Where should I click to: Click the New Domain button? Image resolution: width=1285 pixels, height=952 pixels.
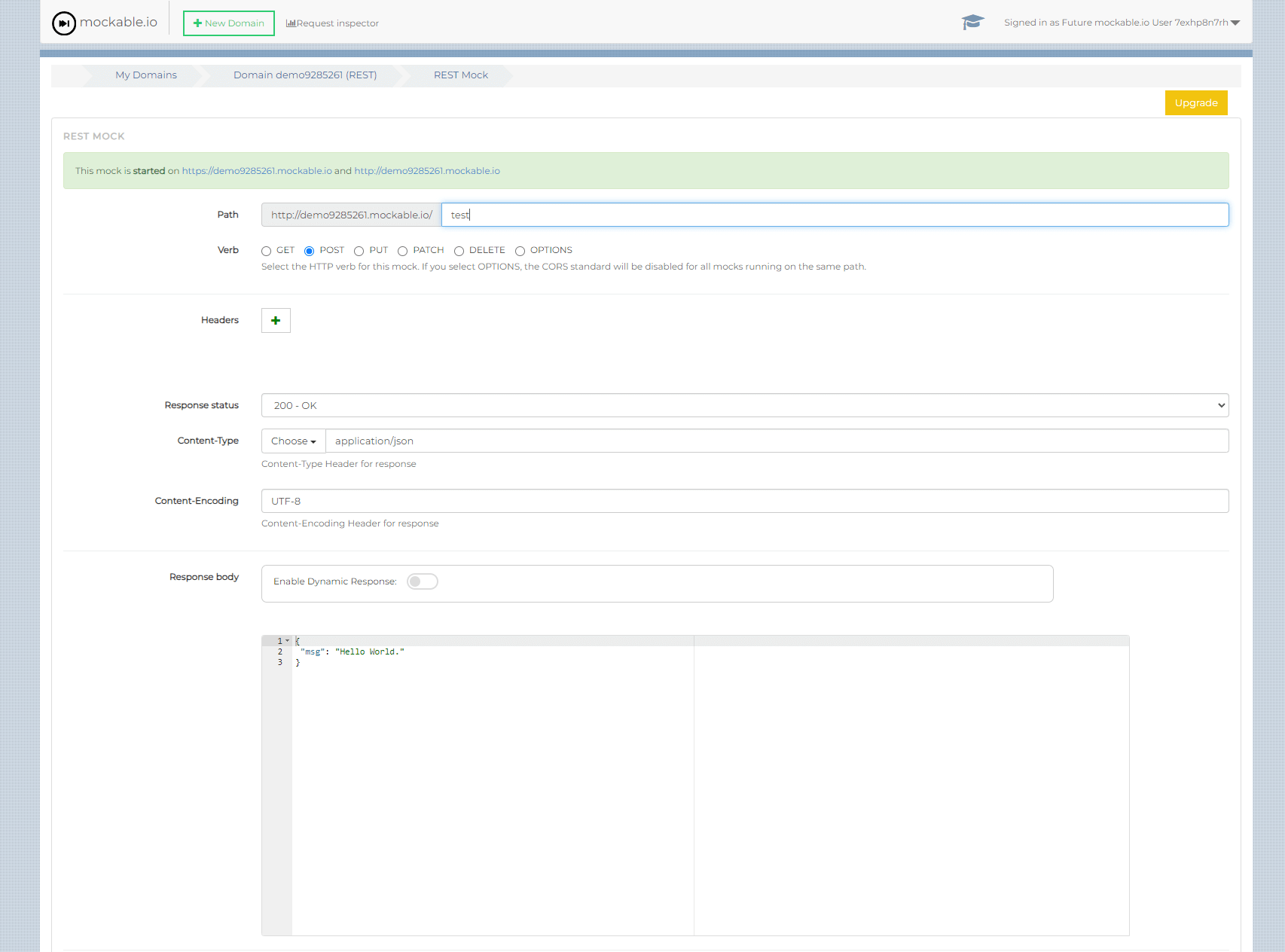pyautogui.click(x=229, y=23)
